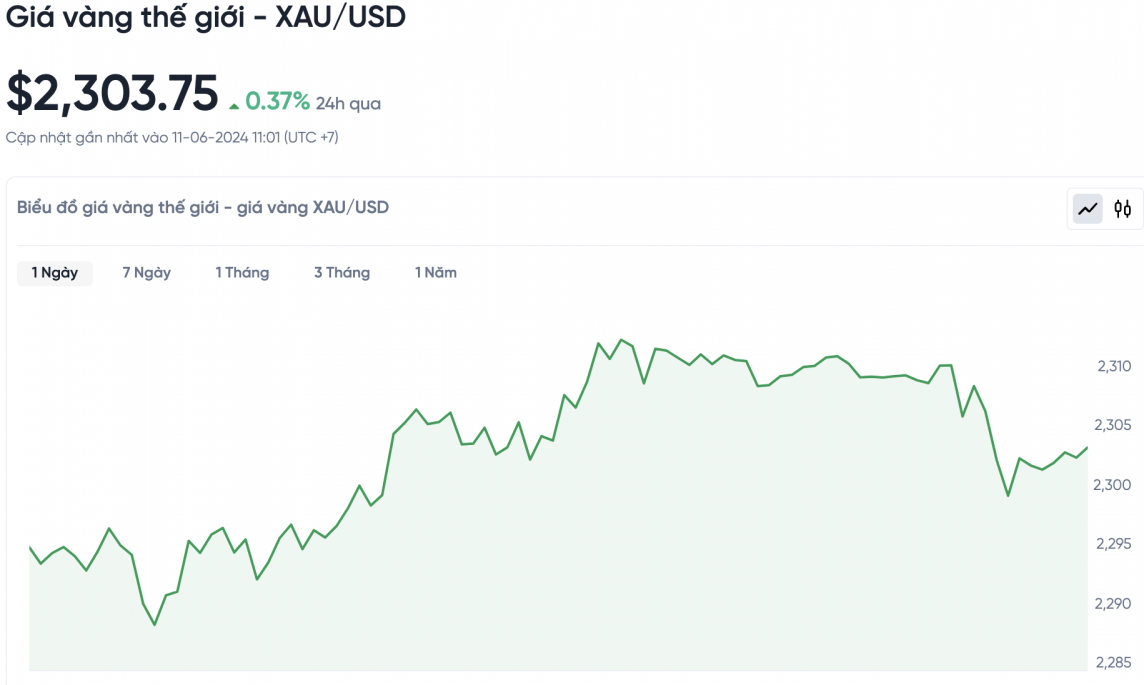View the 1 Năm price history
Screen dimensions: 1144x685
(x=436, y=273)
